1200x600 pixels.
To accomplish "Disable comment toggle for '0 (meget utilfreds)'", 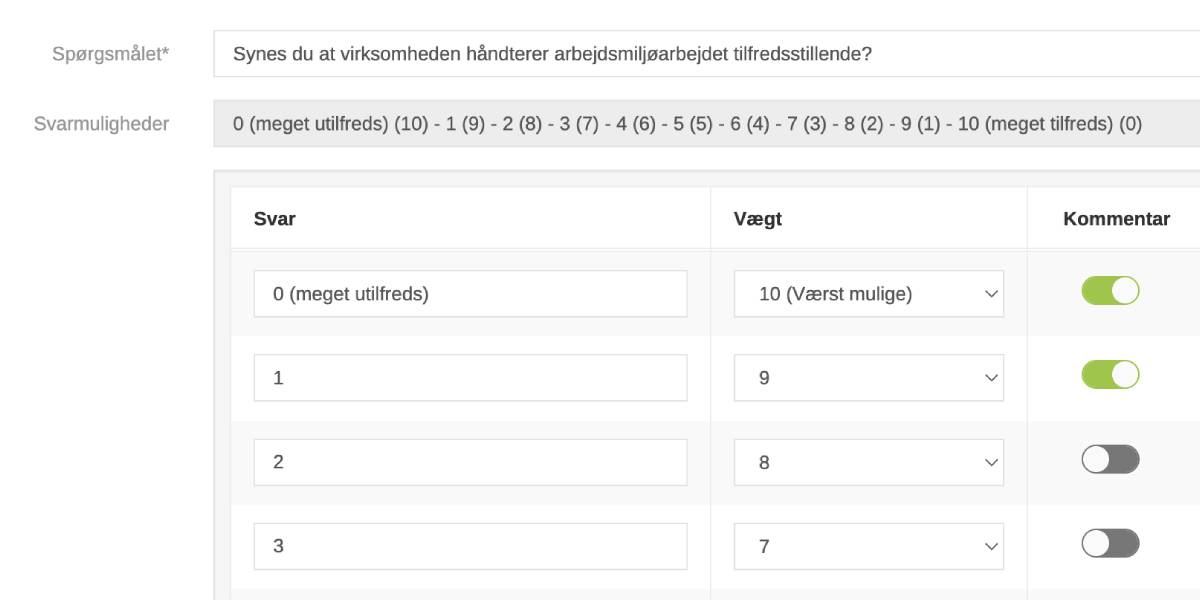I will [x=1110, y=291].
